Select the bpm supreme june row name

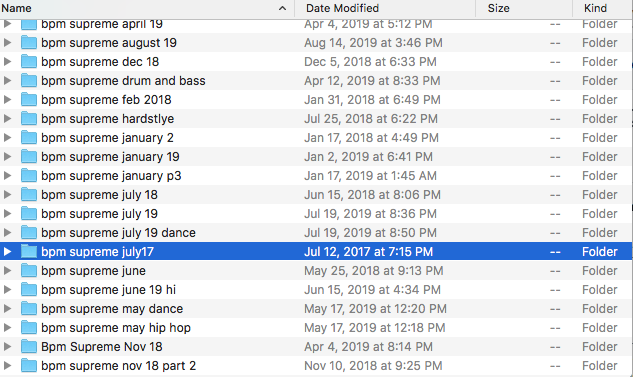coord(93,271)
